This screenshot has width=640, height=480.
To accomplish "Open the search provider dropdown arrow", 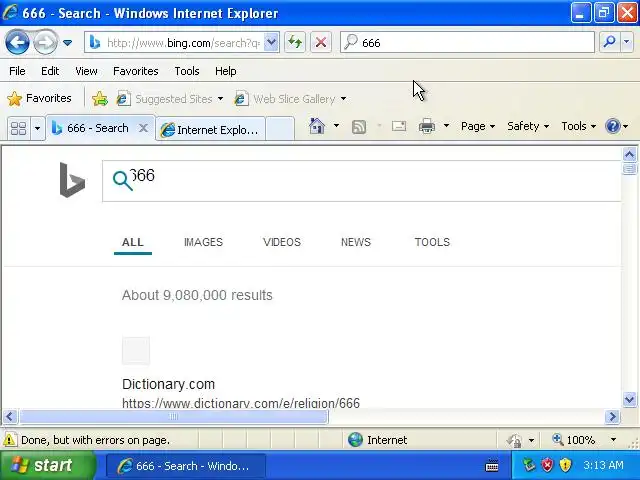I will pos(627,42).
